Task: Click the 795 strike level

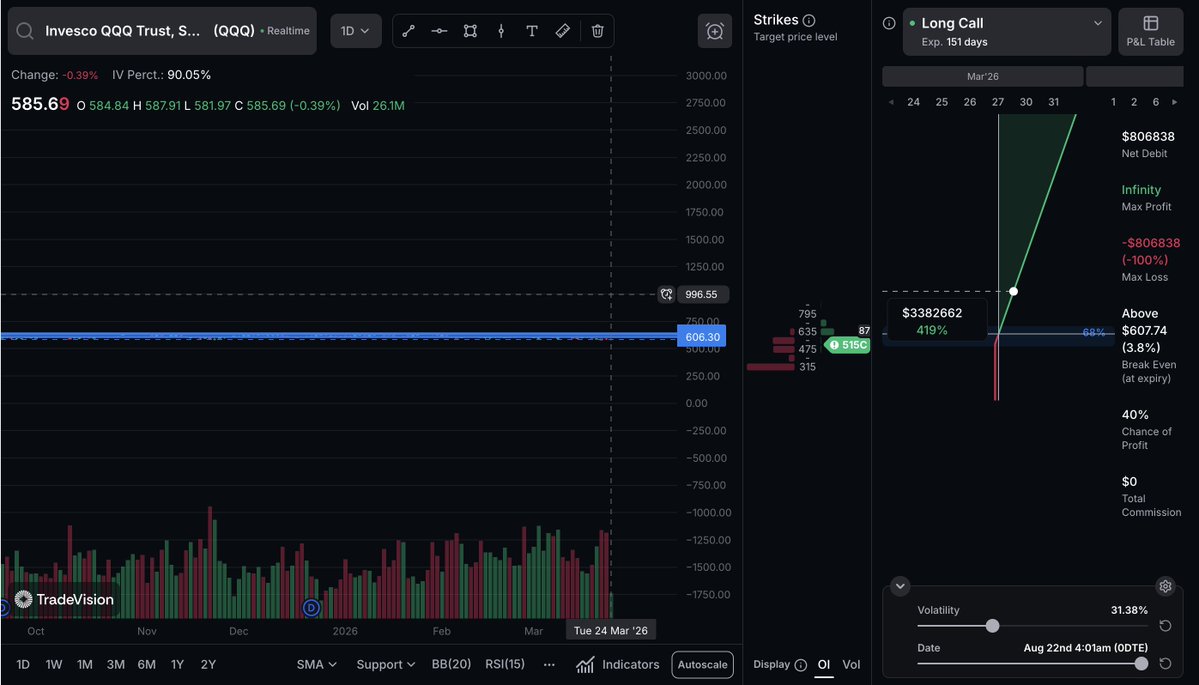Action: [x=807, y=314]
